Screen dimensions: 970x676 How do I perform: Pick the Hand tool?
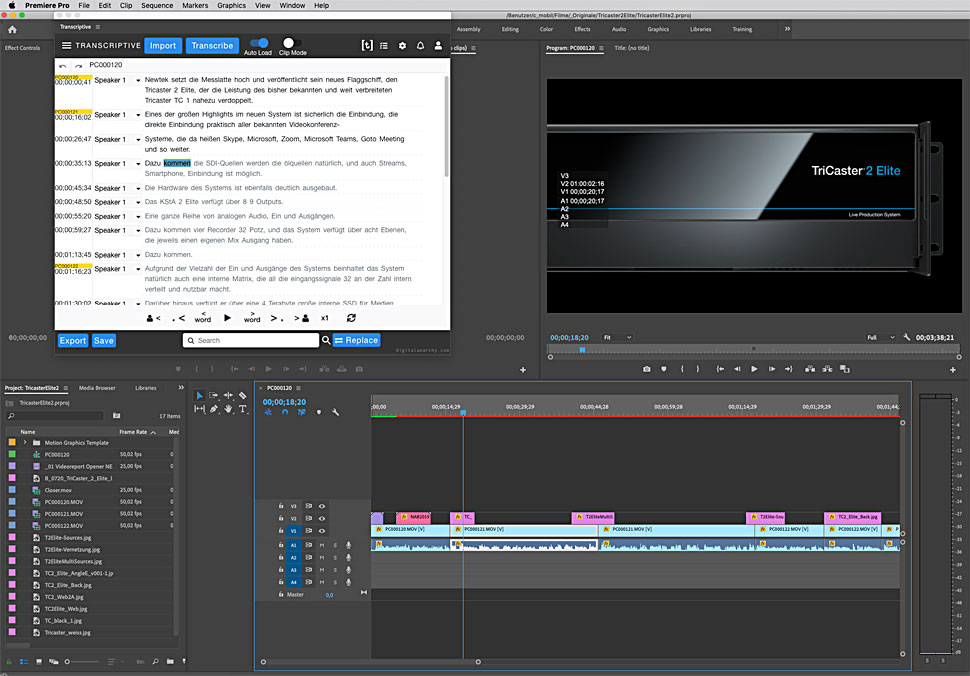point(228,409)
